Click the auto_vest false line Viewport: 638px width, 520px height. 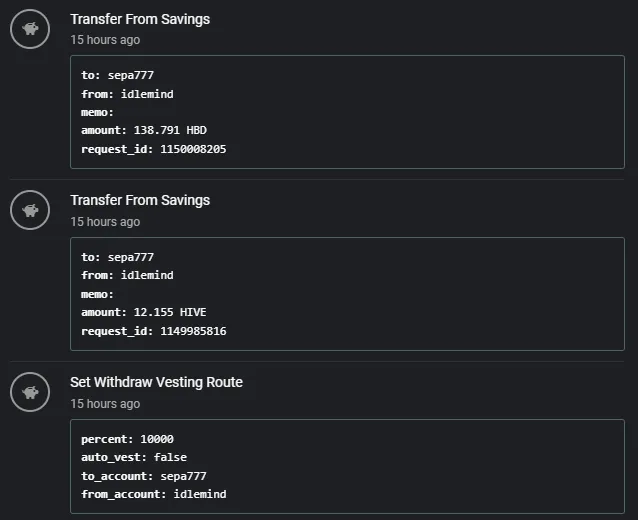[134, 457]
